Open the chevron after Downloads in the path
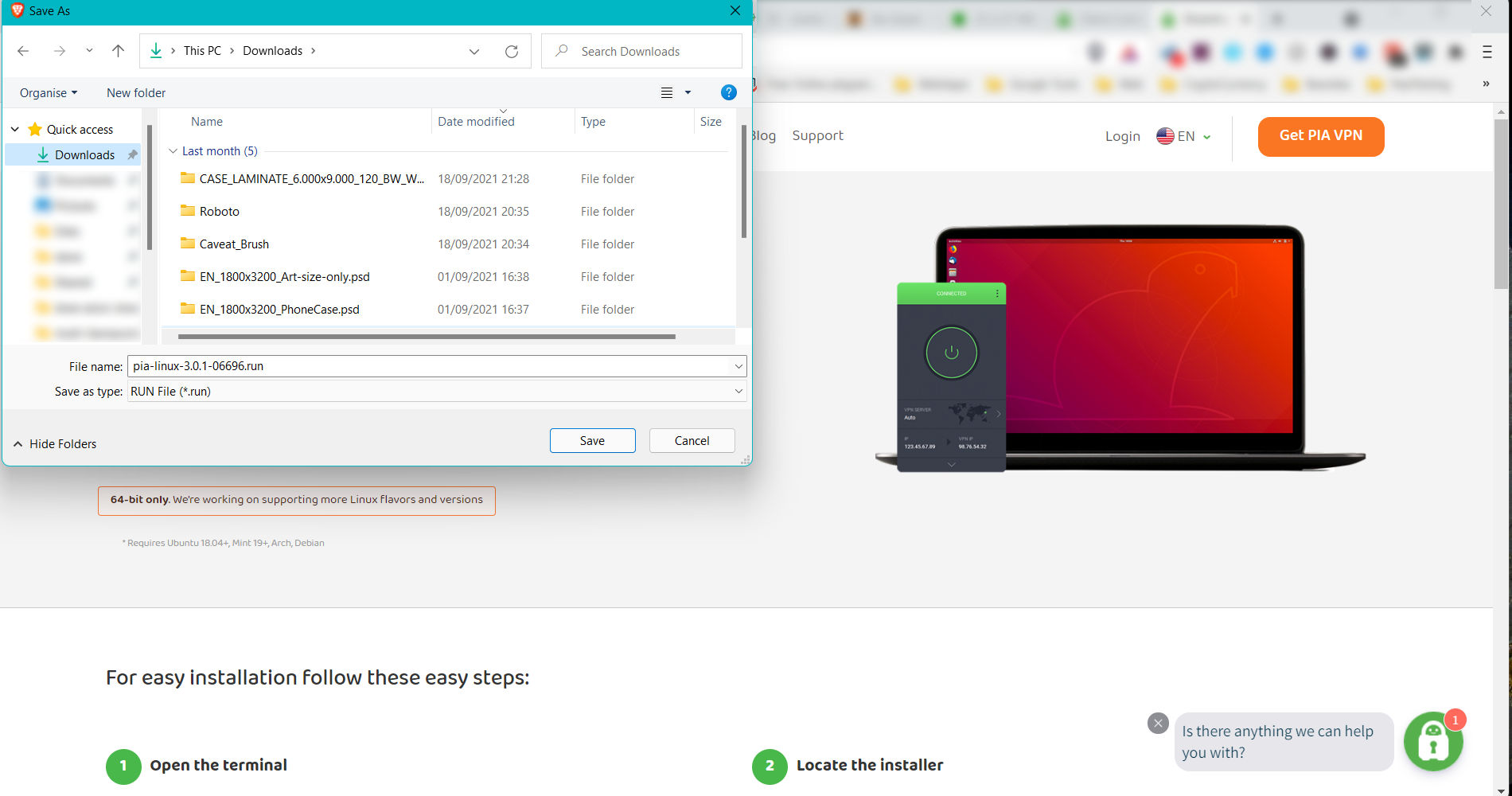Screen dimensions: 1512x796 click(313, 51)
